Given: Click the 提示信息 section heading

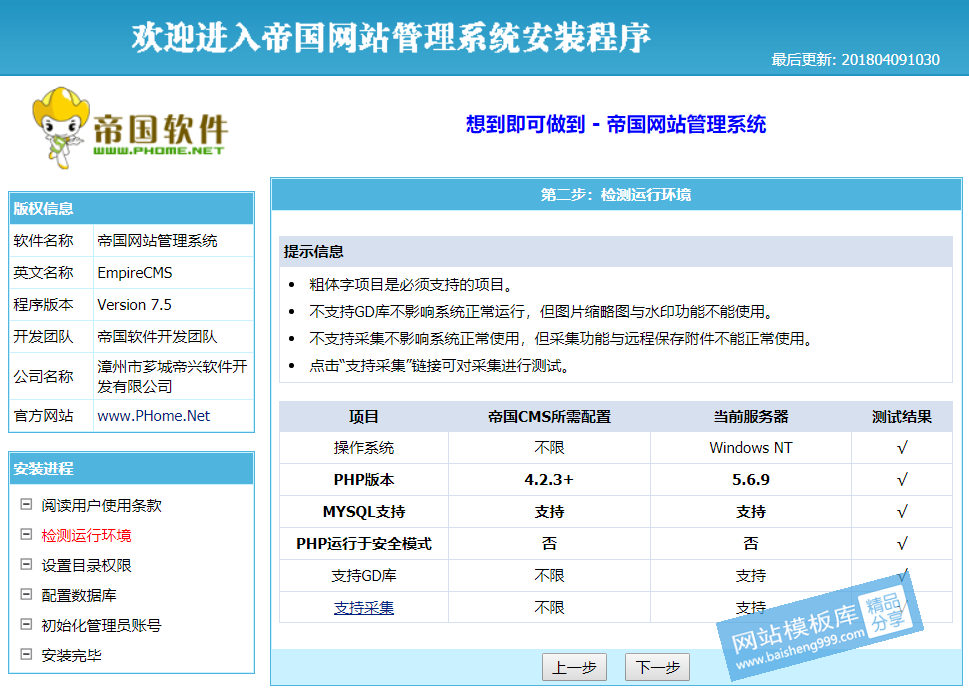Looking at the screenshot, I should (313, 252).
